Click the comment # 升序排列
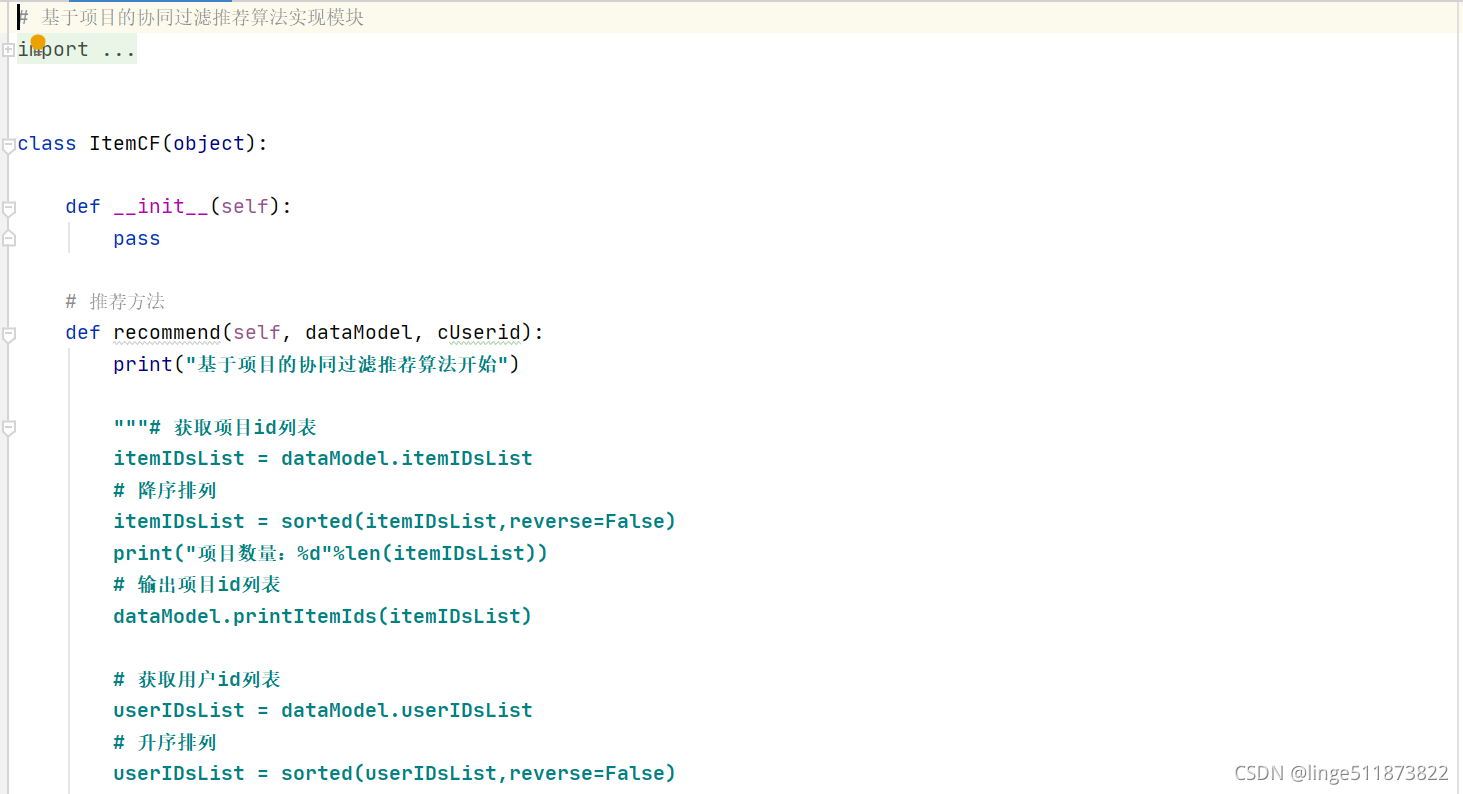 pyautogui.click(x=165, y=742)
